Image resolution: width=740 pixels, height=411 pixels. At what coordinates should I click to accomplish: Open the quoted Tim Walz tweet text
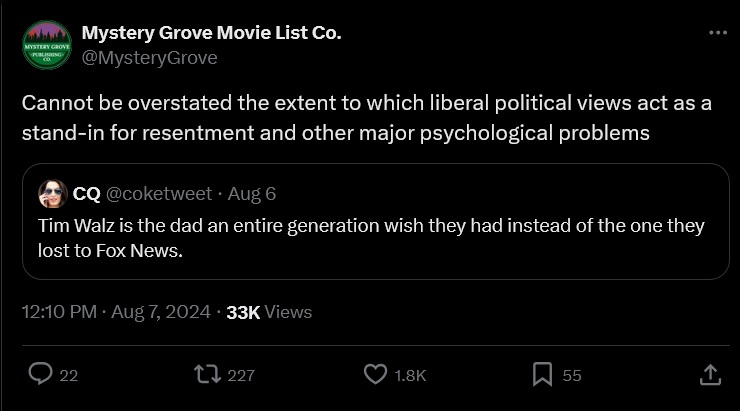click(x=372, y=238)
